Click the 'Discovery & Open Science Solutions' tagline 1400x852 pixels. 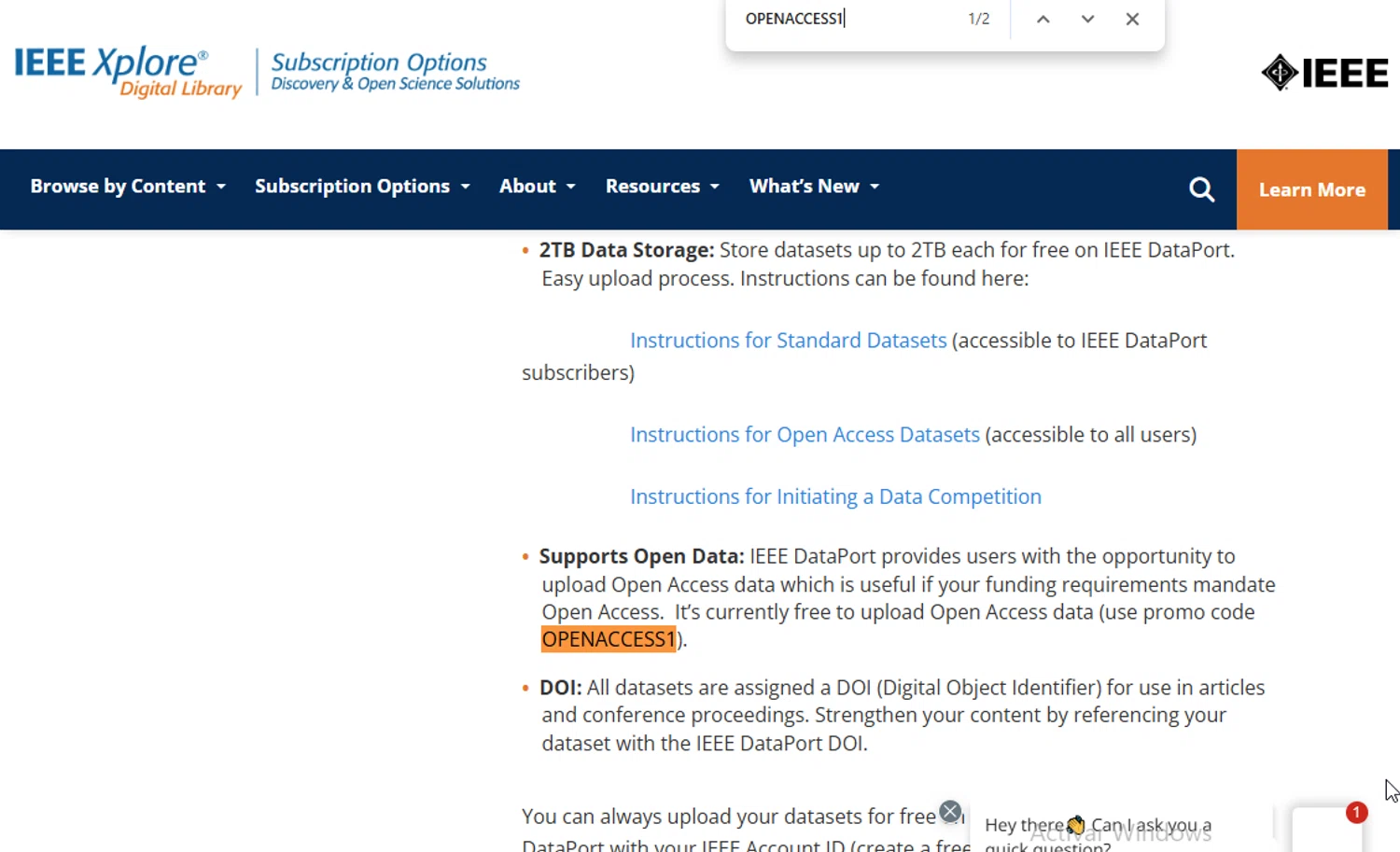pyautogui.click(x=395, y=84)
